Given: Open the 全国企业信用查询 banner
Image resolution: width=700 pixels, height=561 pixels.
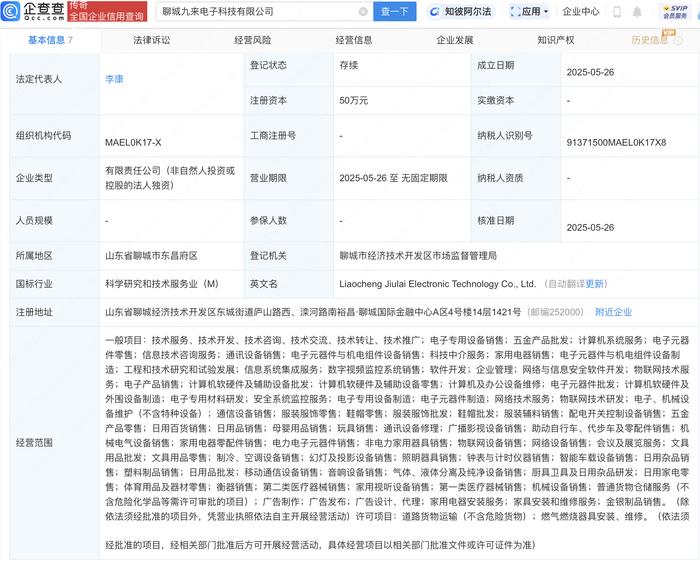Looking at the screenshot, I should click(x=107, y=11).
